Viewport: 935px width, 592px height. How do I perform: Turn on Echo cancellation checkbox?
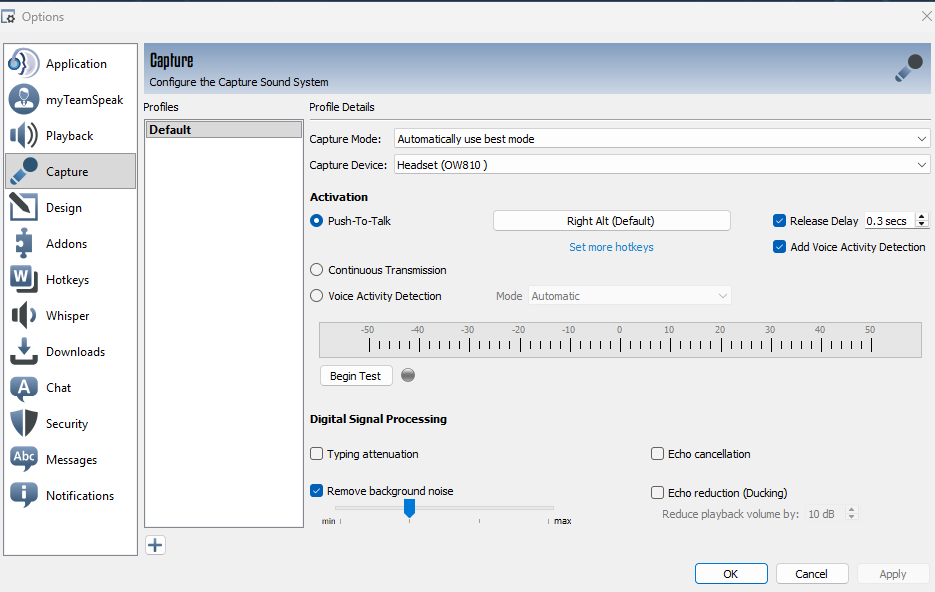(658, 454)
